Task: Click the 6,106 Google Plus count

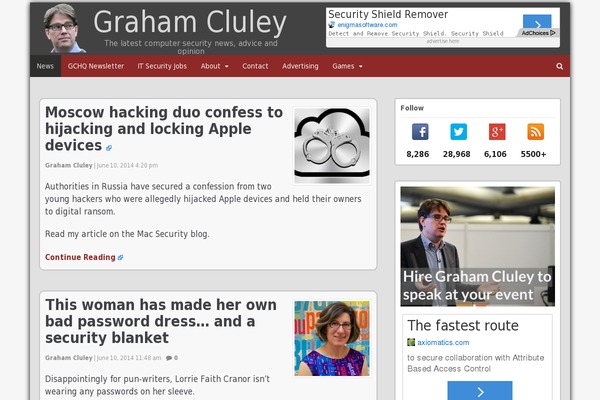Action: [495, 154]
